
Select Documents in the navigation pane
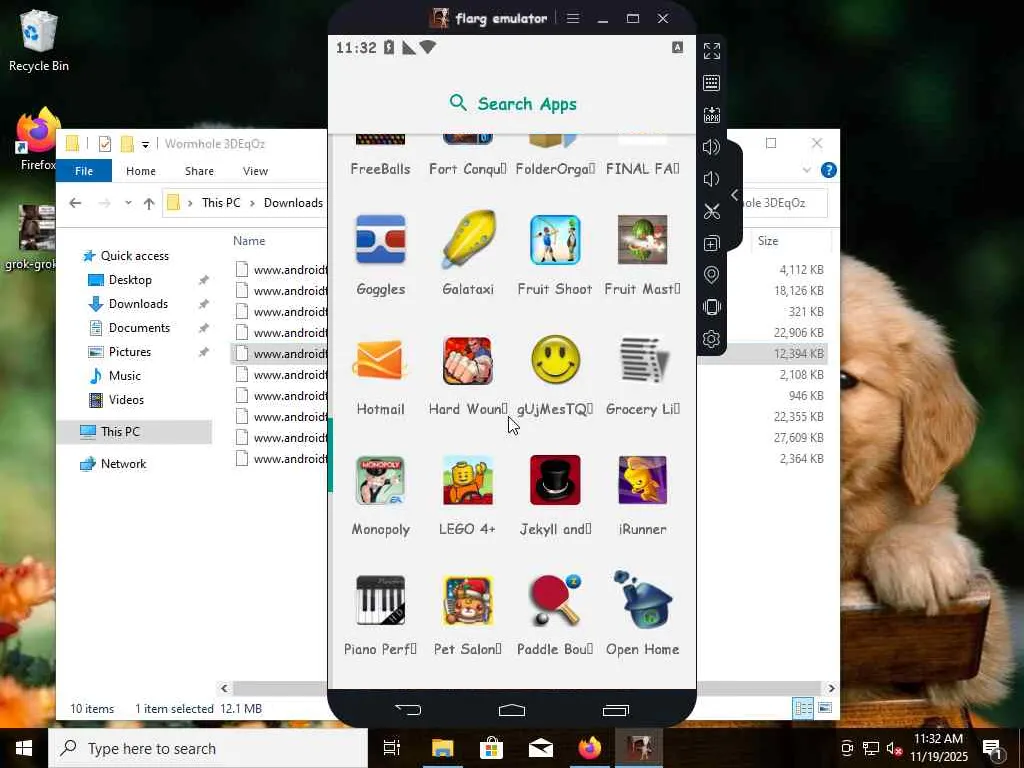tap(139, 328)
